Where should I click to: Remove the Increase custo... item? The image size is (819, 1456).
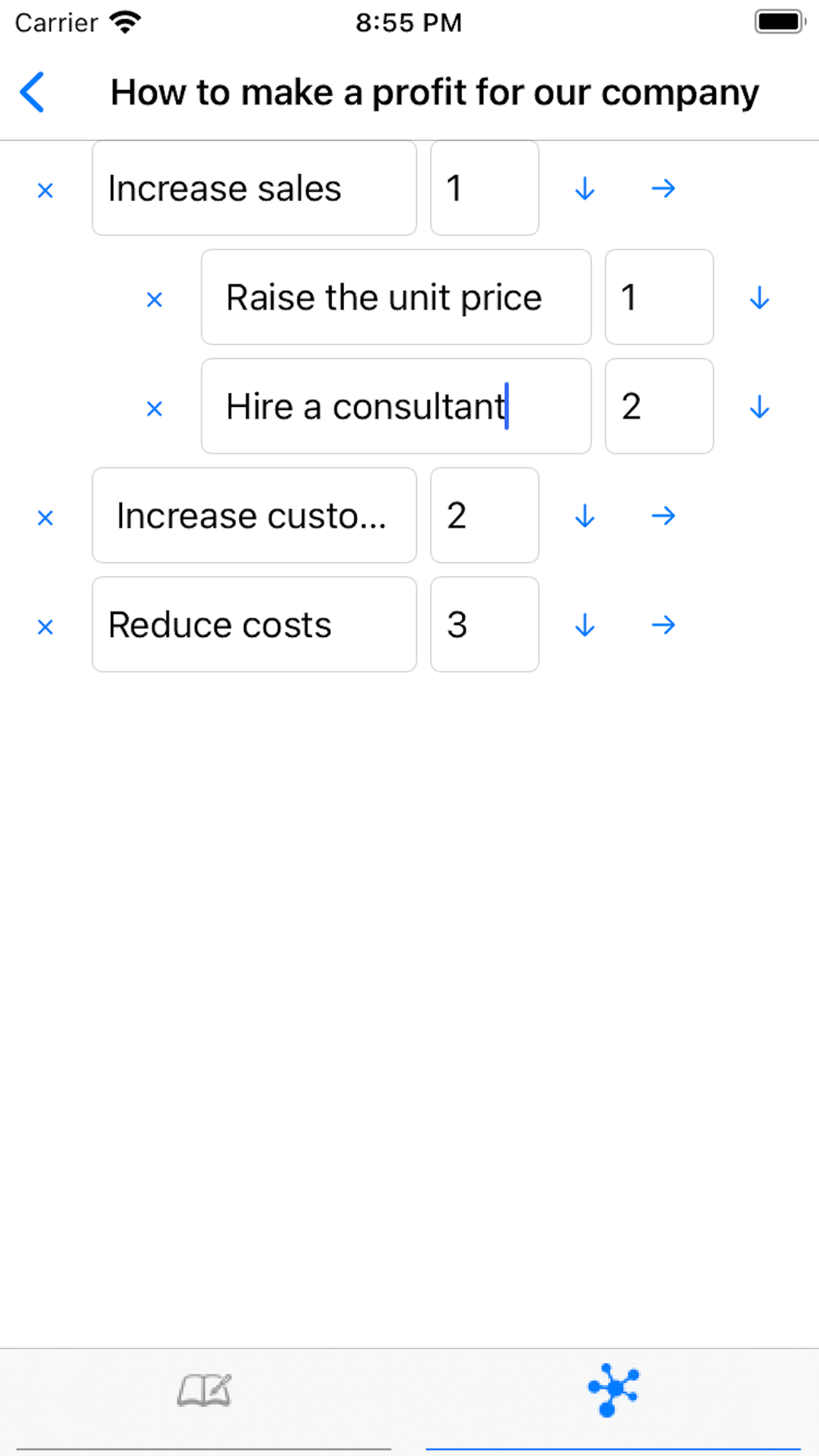[x=45, y=518]
